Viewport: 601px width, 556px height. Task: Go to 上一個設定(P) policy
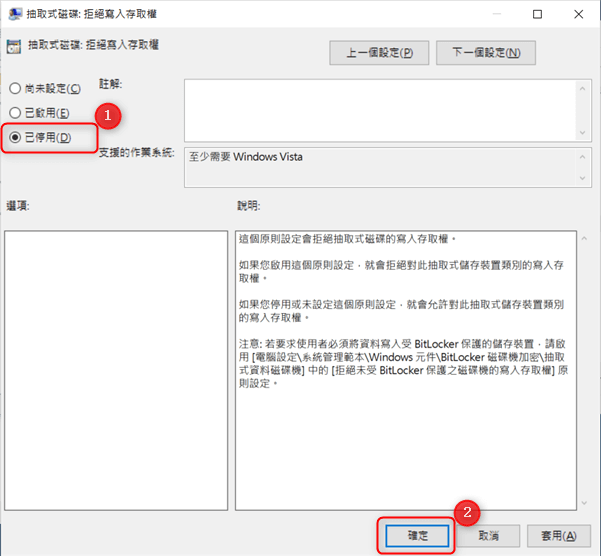pos(379,52)
